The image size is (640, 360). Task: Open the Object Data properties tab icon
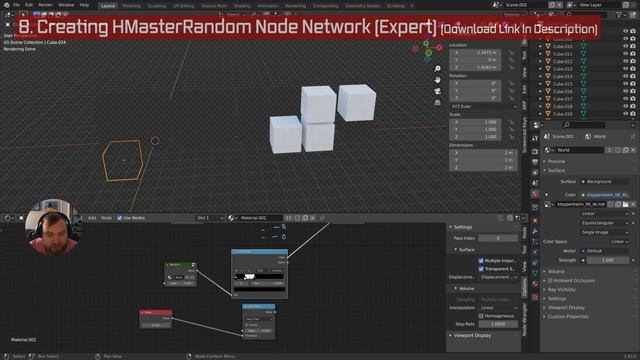click(535, 272)
